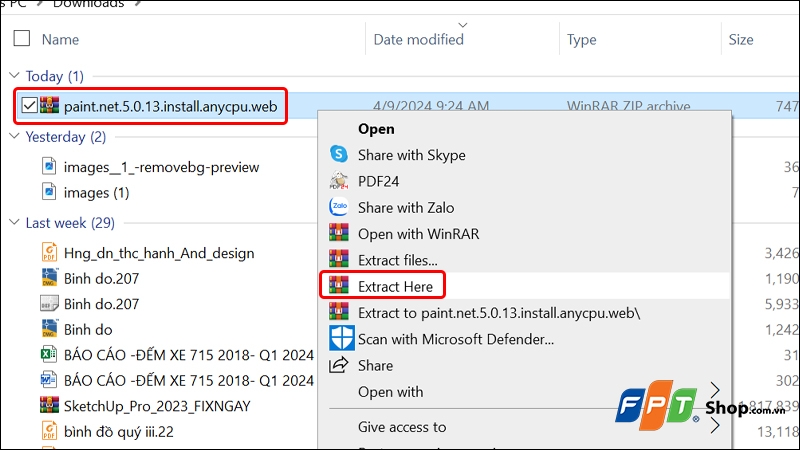Click the paint.net archive file icon
The image size is (800, 450).
coord(49,105)
